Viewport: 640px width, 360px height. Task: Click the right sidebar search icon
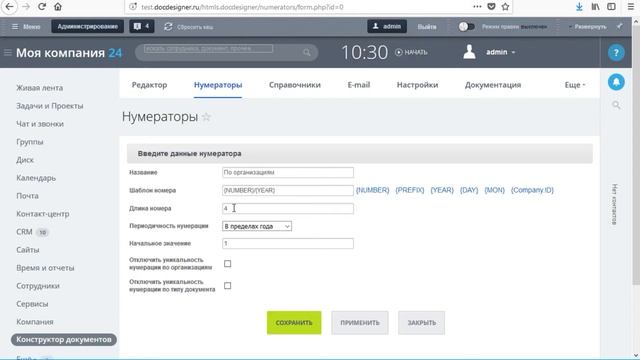point(616,105)
